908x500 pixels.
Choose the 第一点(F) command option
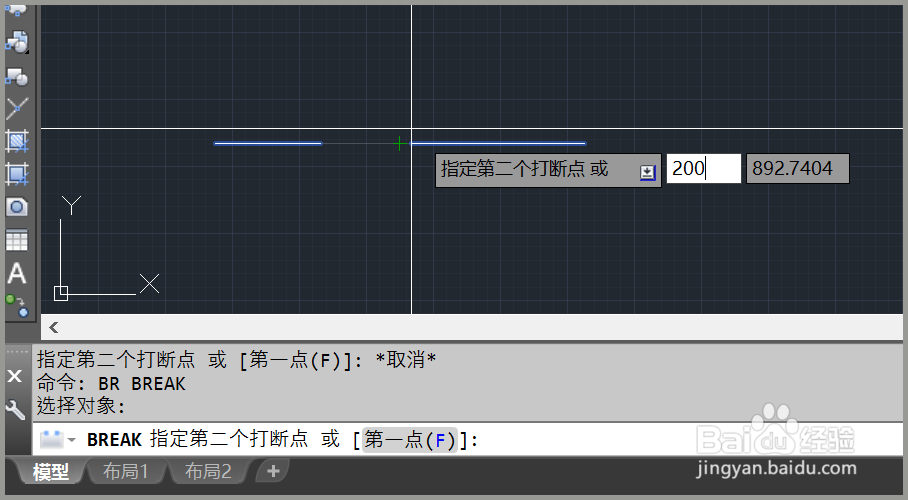[x=410, y=440]
